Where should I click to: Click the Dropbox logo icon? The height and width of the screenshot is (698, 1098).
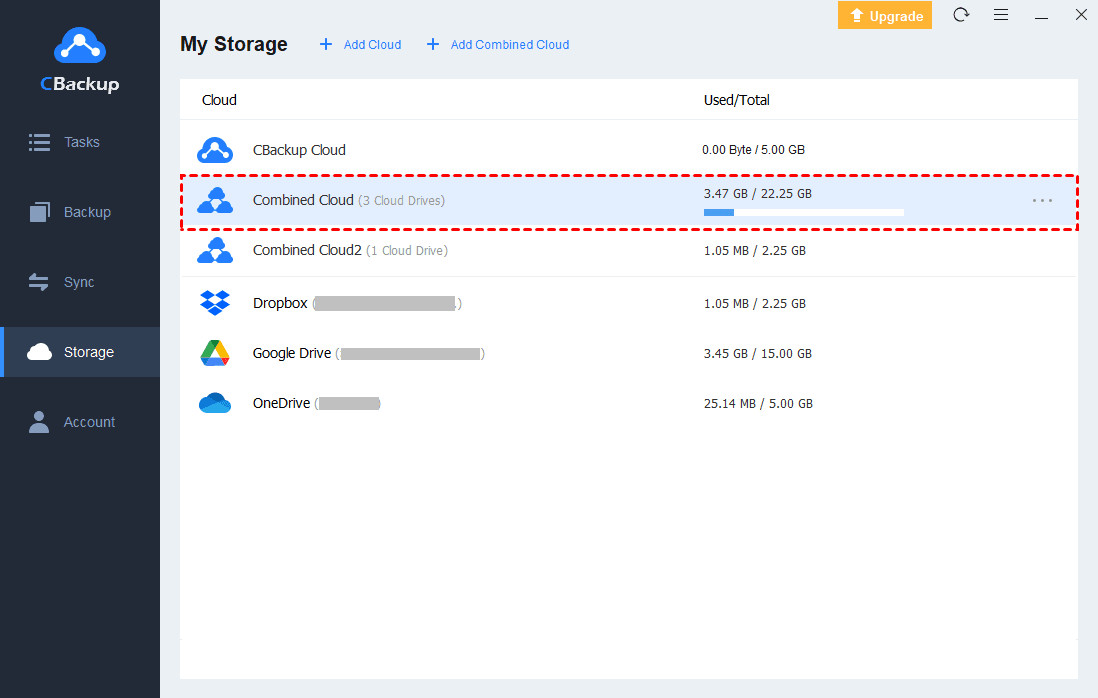(215, 303)
